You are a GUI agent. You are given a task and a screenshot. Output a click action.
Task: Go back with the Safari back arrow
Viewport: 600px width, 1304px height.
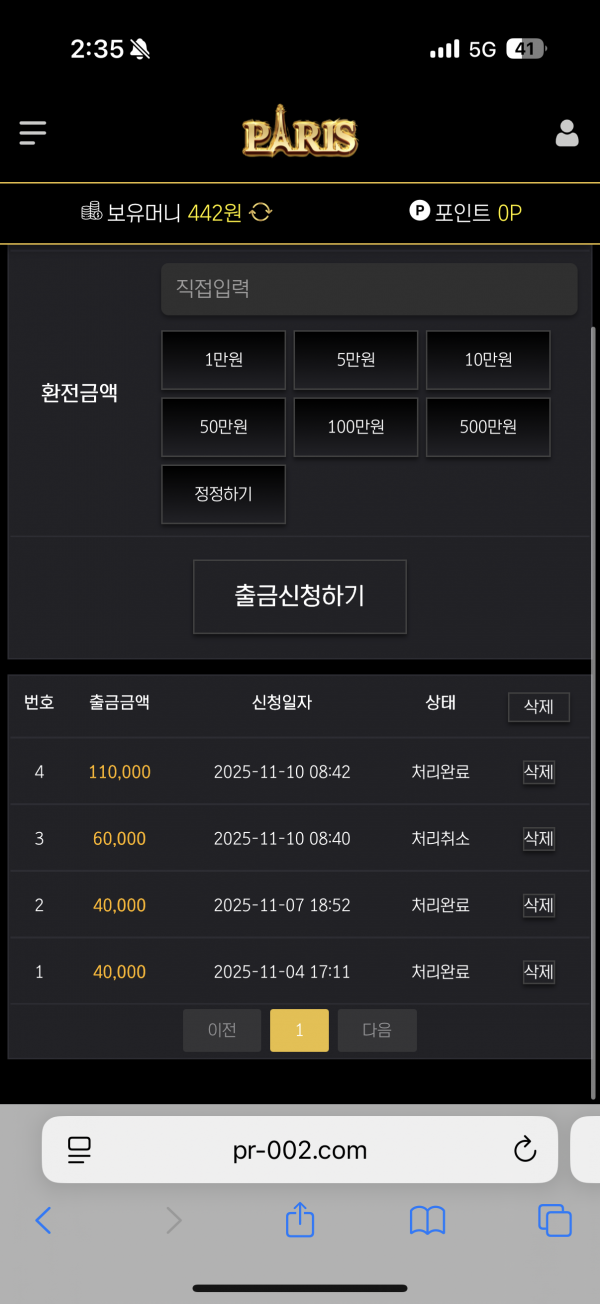(43, 1220)
